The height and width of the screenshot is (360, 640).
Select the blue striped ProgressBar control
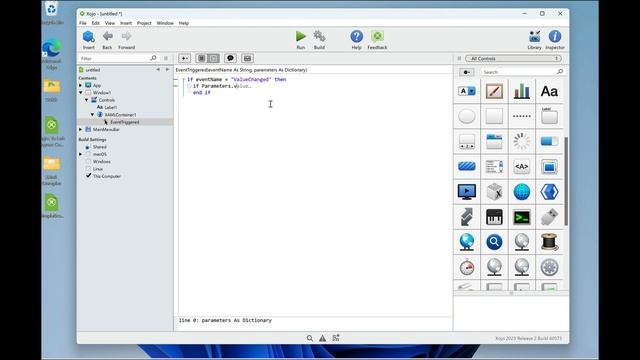[467, 167]
